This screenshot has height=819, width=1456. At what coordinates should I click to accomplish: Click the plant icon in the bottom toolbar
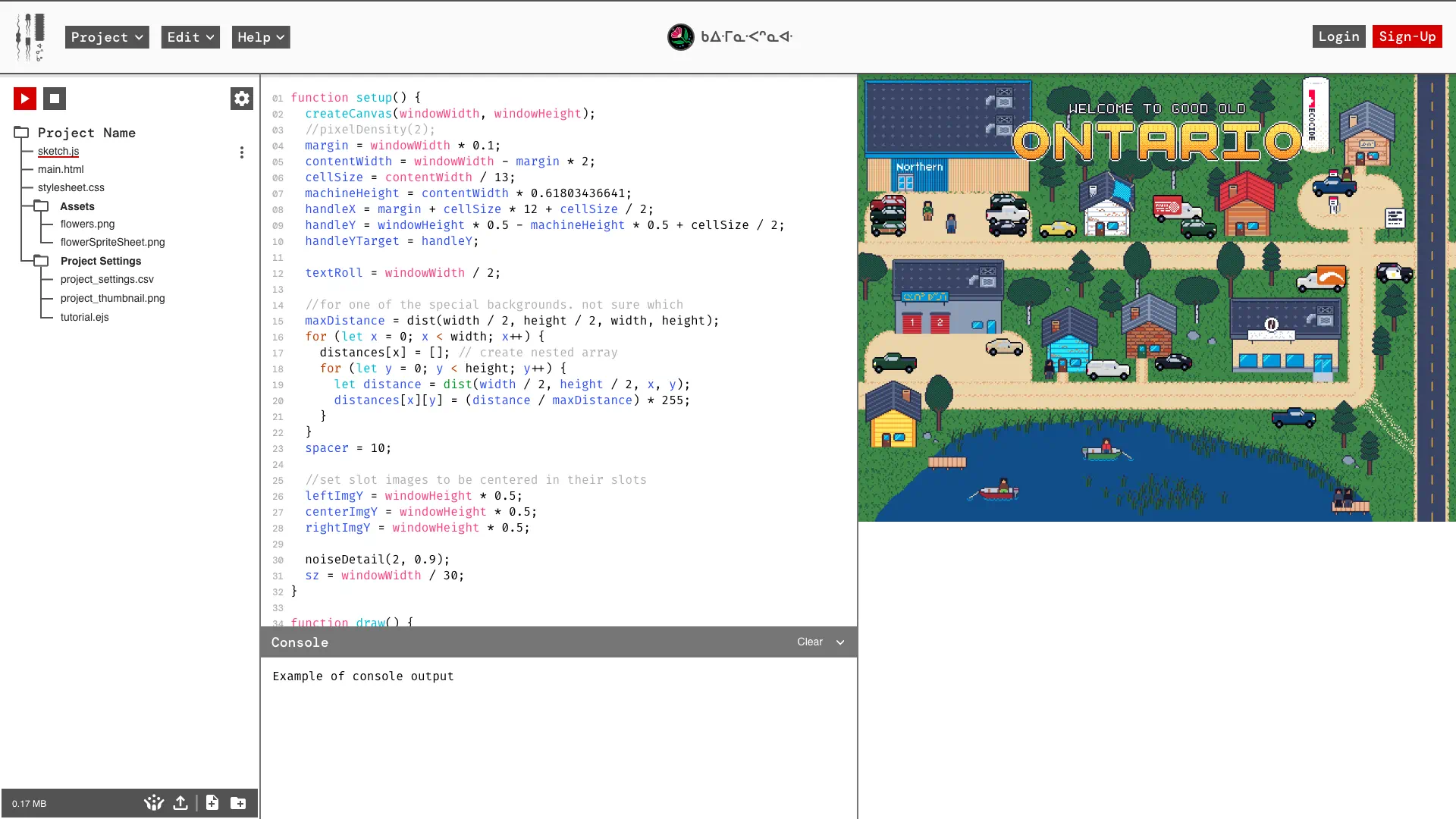tap(154, 802)
